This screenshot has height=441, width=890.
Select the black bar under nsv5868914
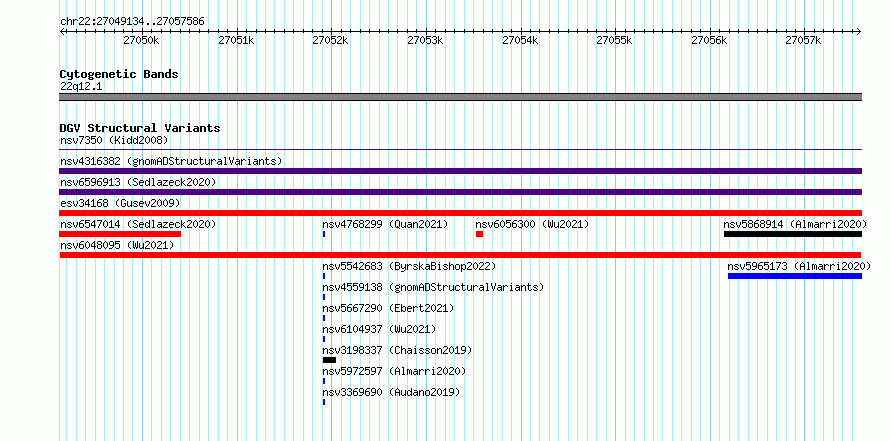(x=793, y=234)
